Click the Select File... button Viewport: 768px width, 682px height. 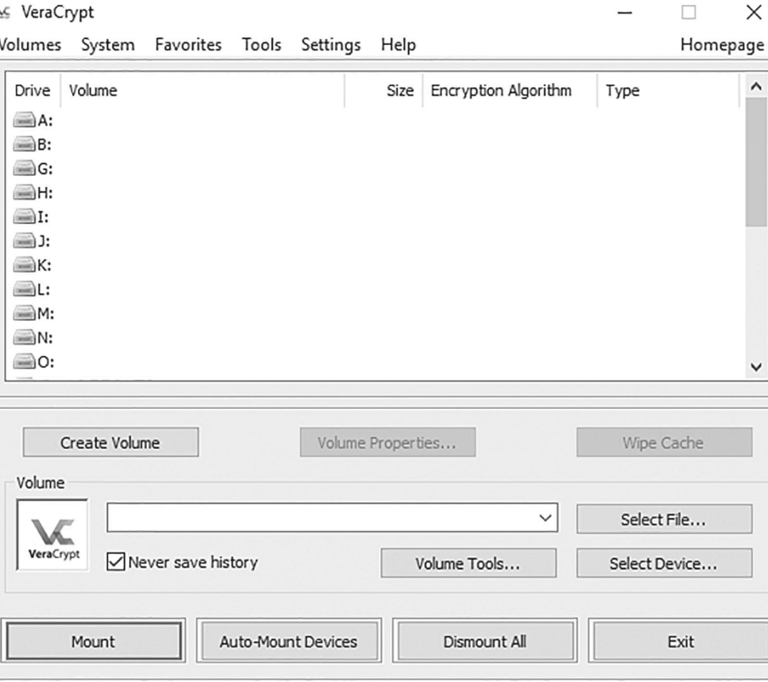[x=664, y=519]
